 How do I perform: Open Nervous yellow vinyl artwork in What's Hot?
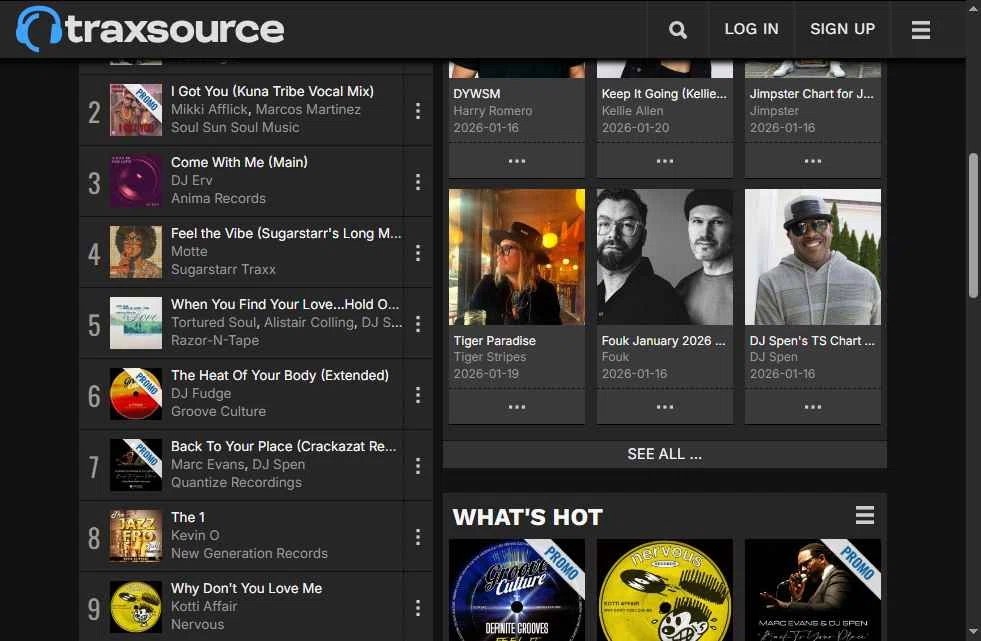664,590
